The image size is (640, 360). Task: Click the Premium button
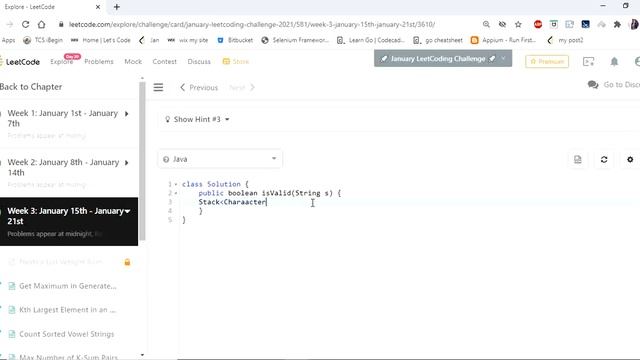(x=547, y=62)
